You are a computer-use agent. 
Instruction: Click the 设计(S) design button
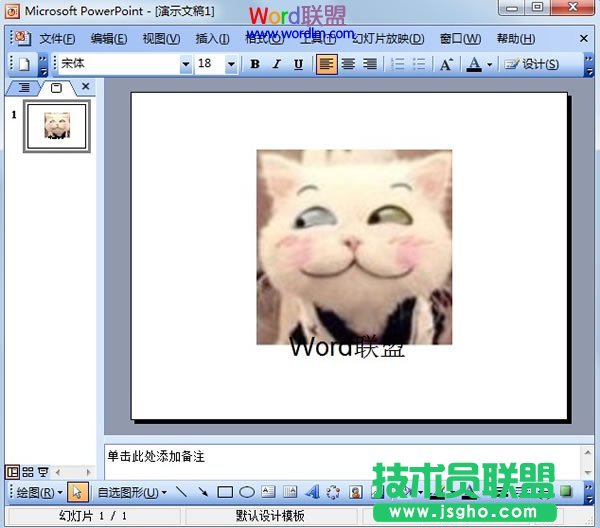pyautogui.click(x=532, y=64)
